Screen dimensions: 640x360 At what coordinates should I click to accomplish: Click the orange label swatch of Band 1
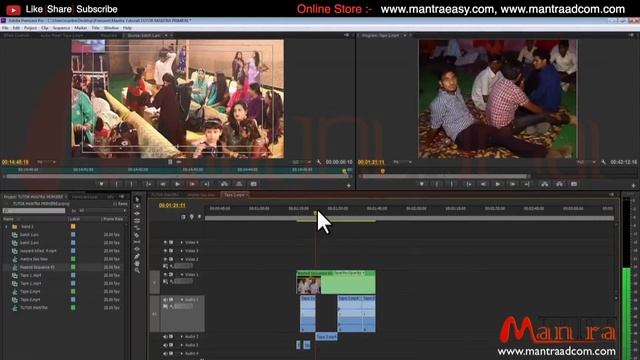coord(73,227)
